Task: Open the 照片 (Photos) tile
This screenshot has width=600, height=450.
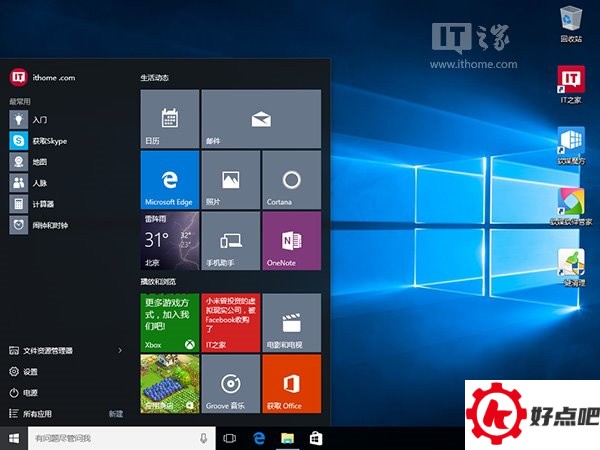Action: point(231,180)
